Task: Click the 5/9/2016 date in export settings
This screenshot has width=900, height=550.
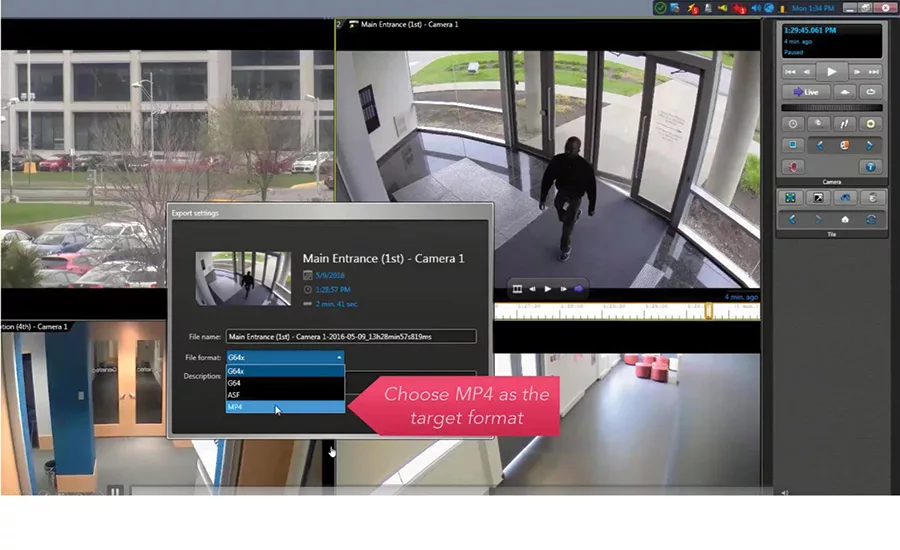Action: coord(330,276)
